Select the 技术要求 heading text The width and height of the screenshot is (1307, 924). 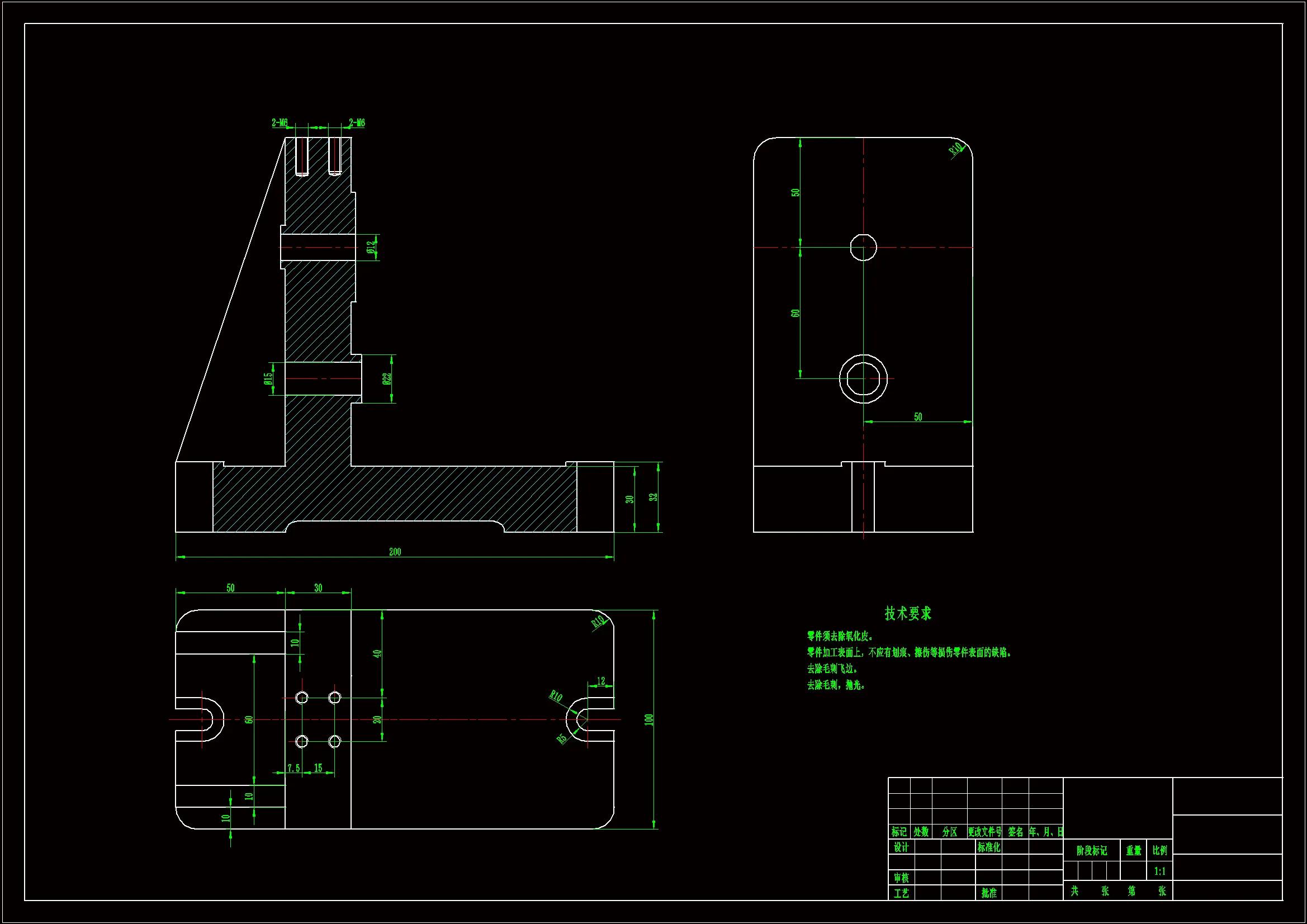pos(907,613)
